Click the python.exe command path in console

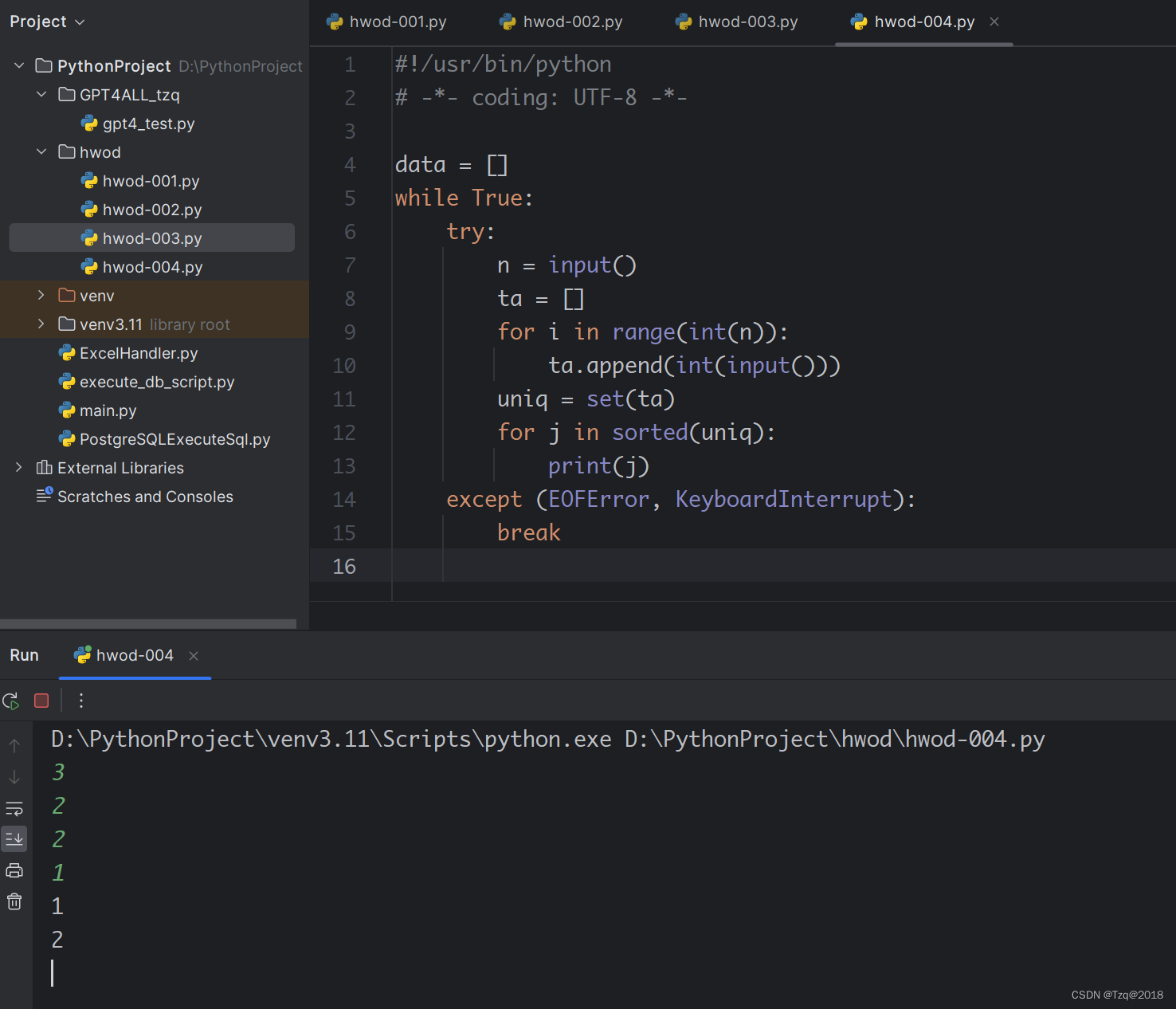pos(331,739)
